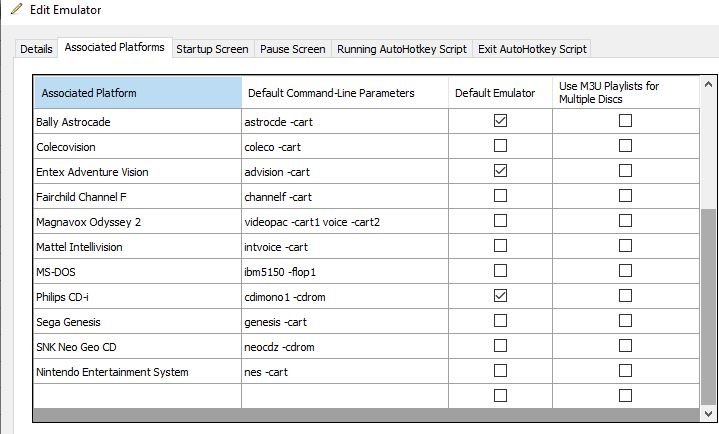Enable Default Emulator for Mattel Intellivision
719x434 pixels.
point(500,245)
